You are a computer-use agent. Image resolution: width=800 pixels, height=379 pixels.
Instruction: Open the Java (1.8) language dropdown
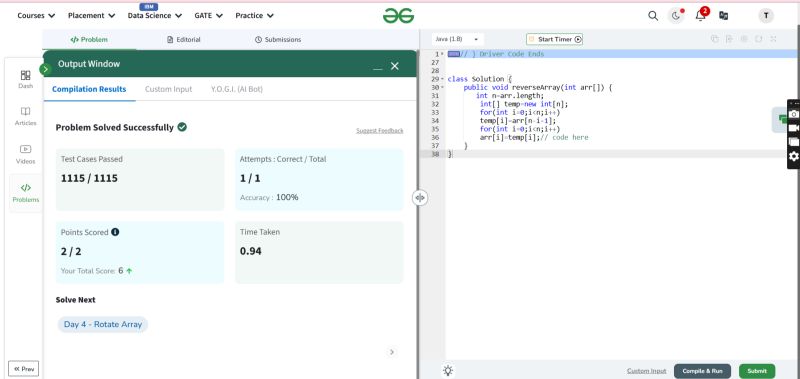pos(457,39)
